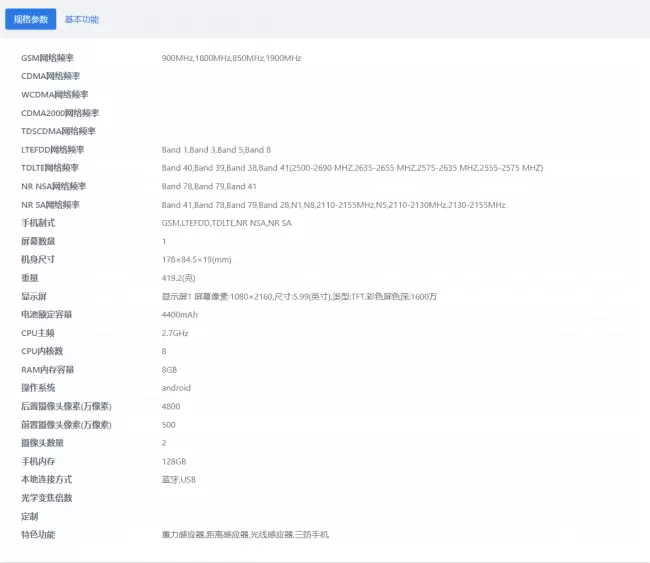Click the 本地连接方式 label
The height and width of the screenshot is (563, 650).
tap(46, 480)
